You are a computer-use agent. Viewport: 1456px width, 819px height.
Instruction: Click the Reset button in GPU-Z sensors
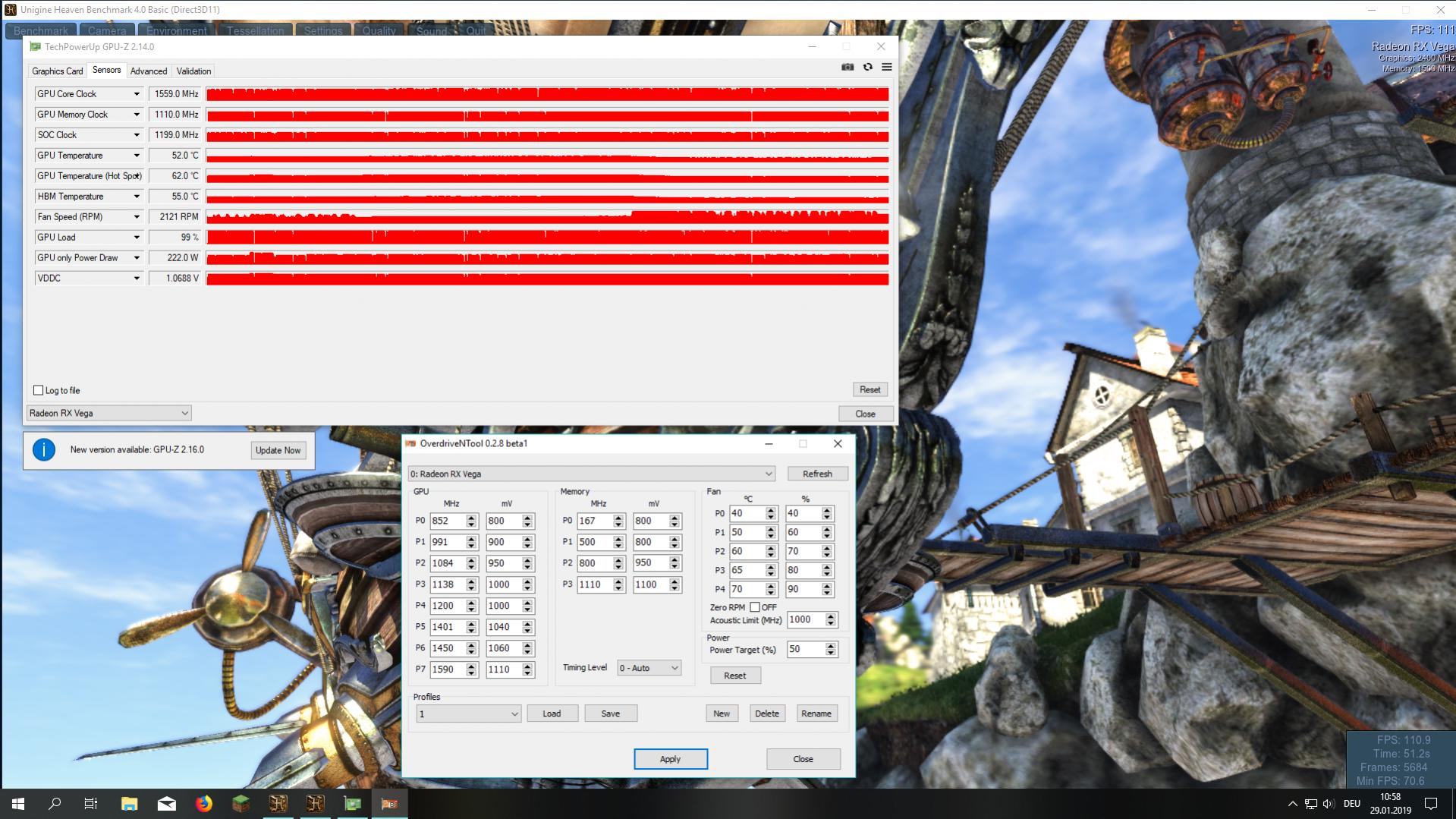tap(870, 389)
